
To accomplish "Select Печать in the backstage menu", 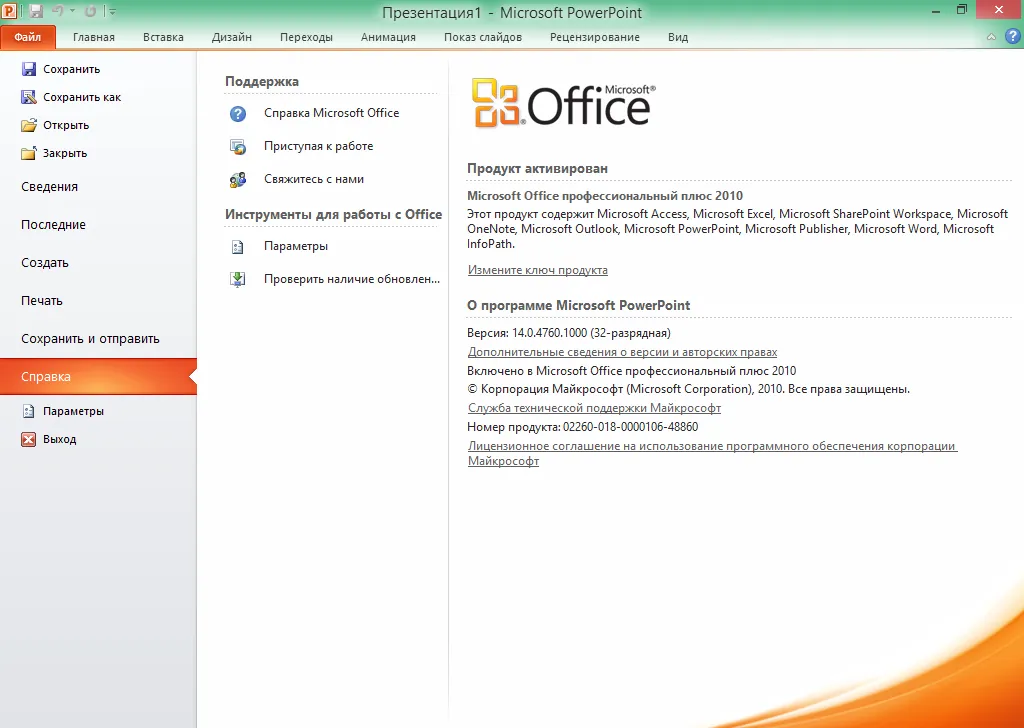I will tap(98, 300).
